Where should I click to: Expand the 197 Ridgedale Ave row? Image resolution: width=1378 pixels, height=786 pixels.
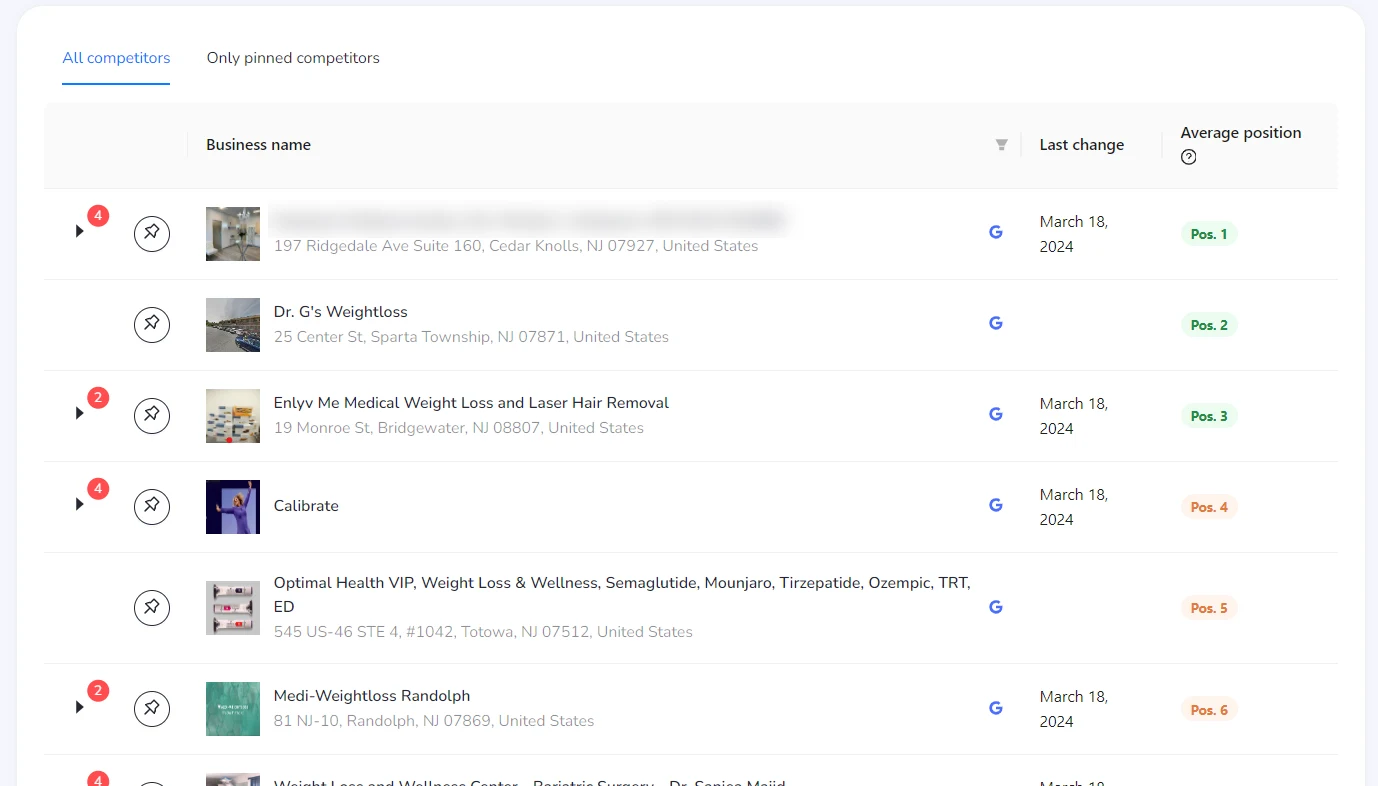point(80,231)
